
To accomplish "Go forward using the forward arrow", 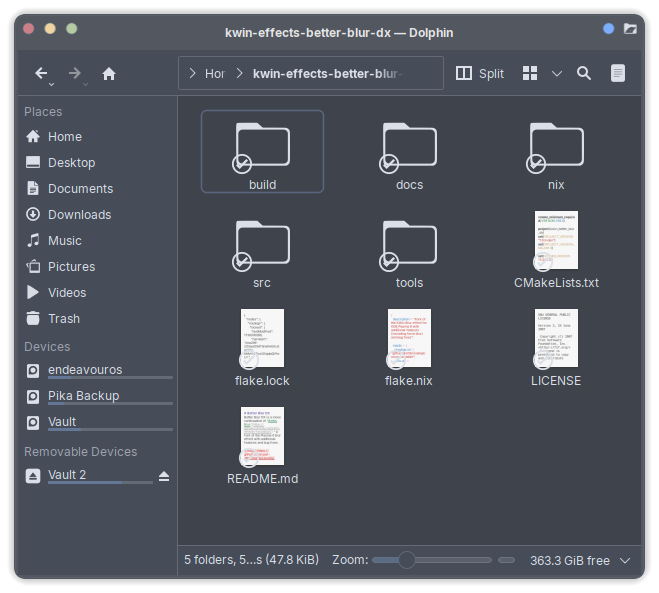I will pyautogui.click(x=75, y=73).
